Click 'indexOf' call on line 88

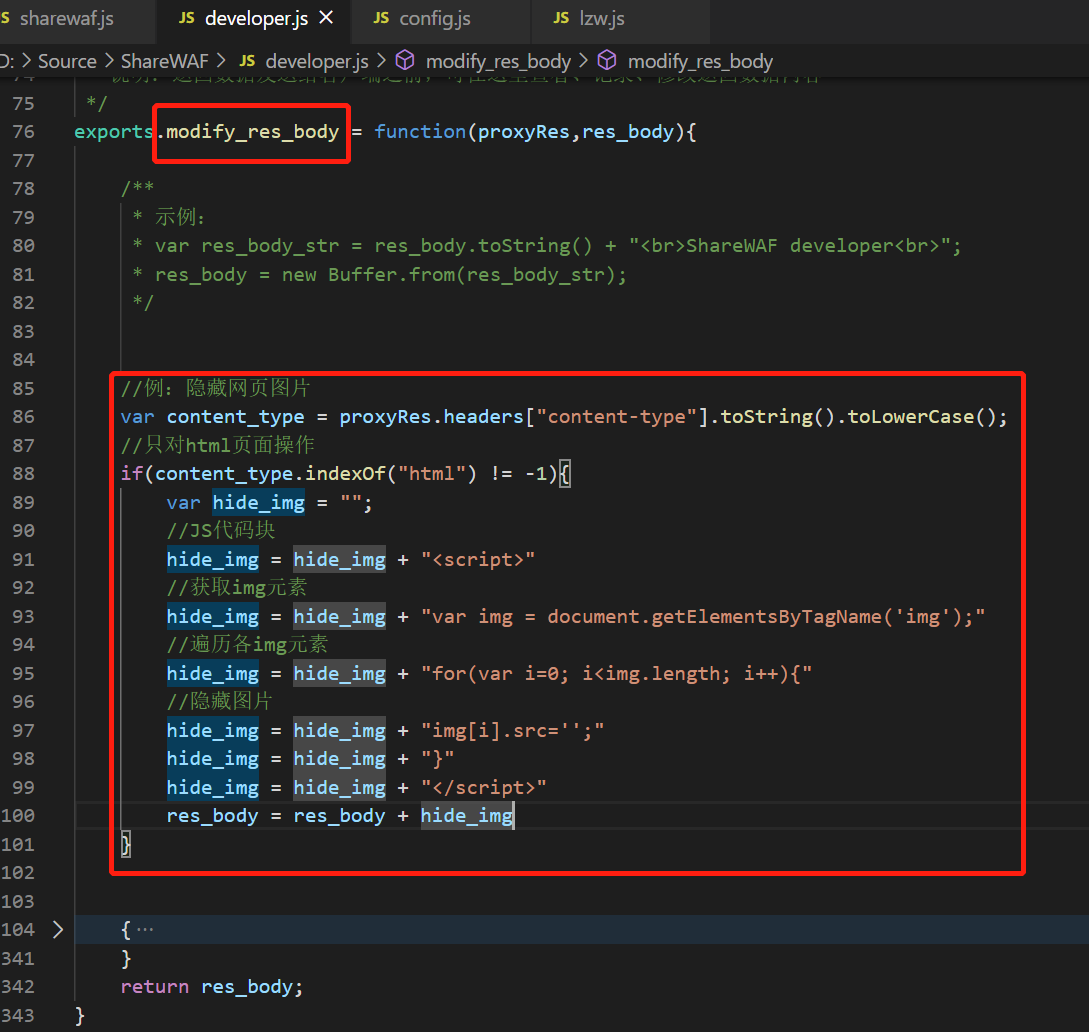pos(345,474)
